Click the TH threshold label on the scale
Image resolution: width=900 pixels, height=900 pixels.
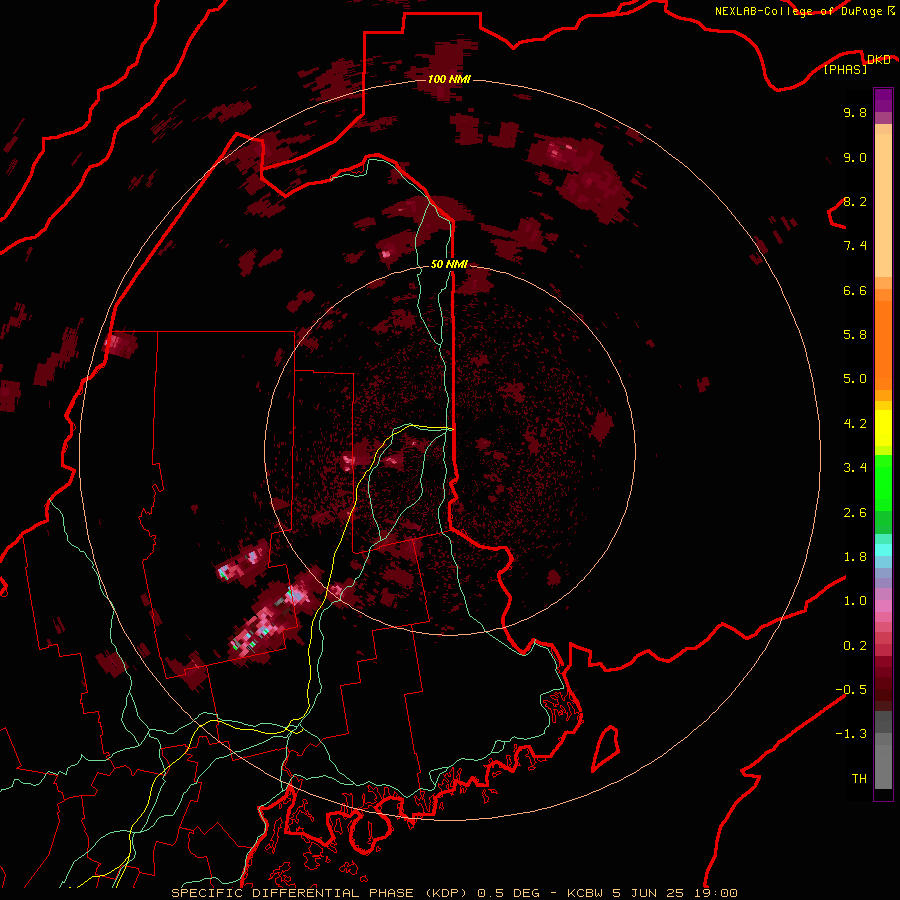pyautogui.click(x=859, y=778)
